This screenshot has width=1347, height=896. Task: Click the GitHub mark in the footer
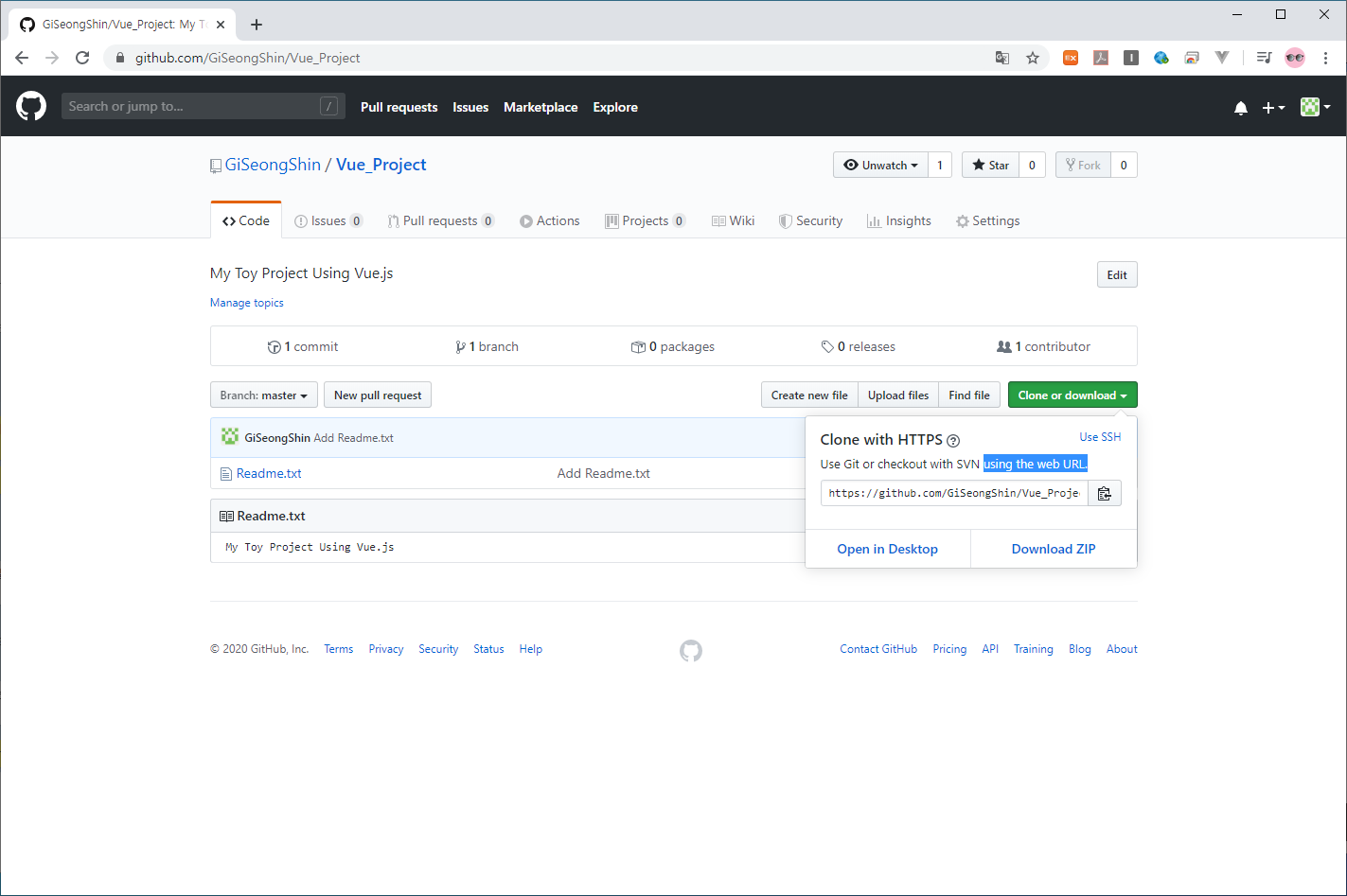tap(691, 650)
